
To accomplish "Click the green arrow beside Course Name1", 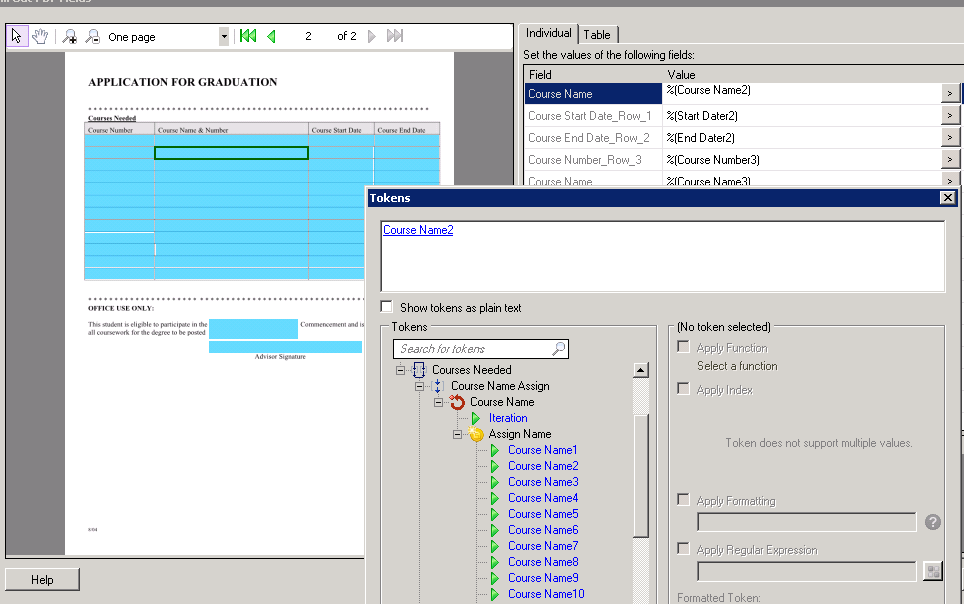I will [x=494, y=450].
